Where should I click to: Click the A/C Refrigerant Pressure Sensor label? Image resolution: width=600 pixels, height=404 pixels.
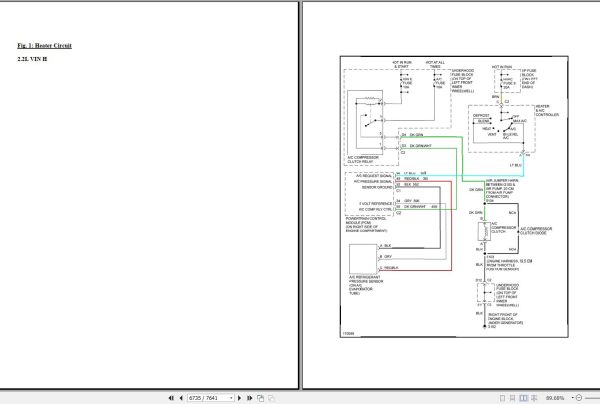(366, 285)
